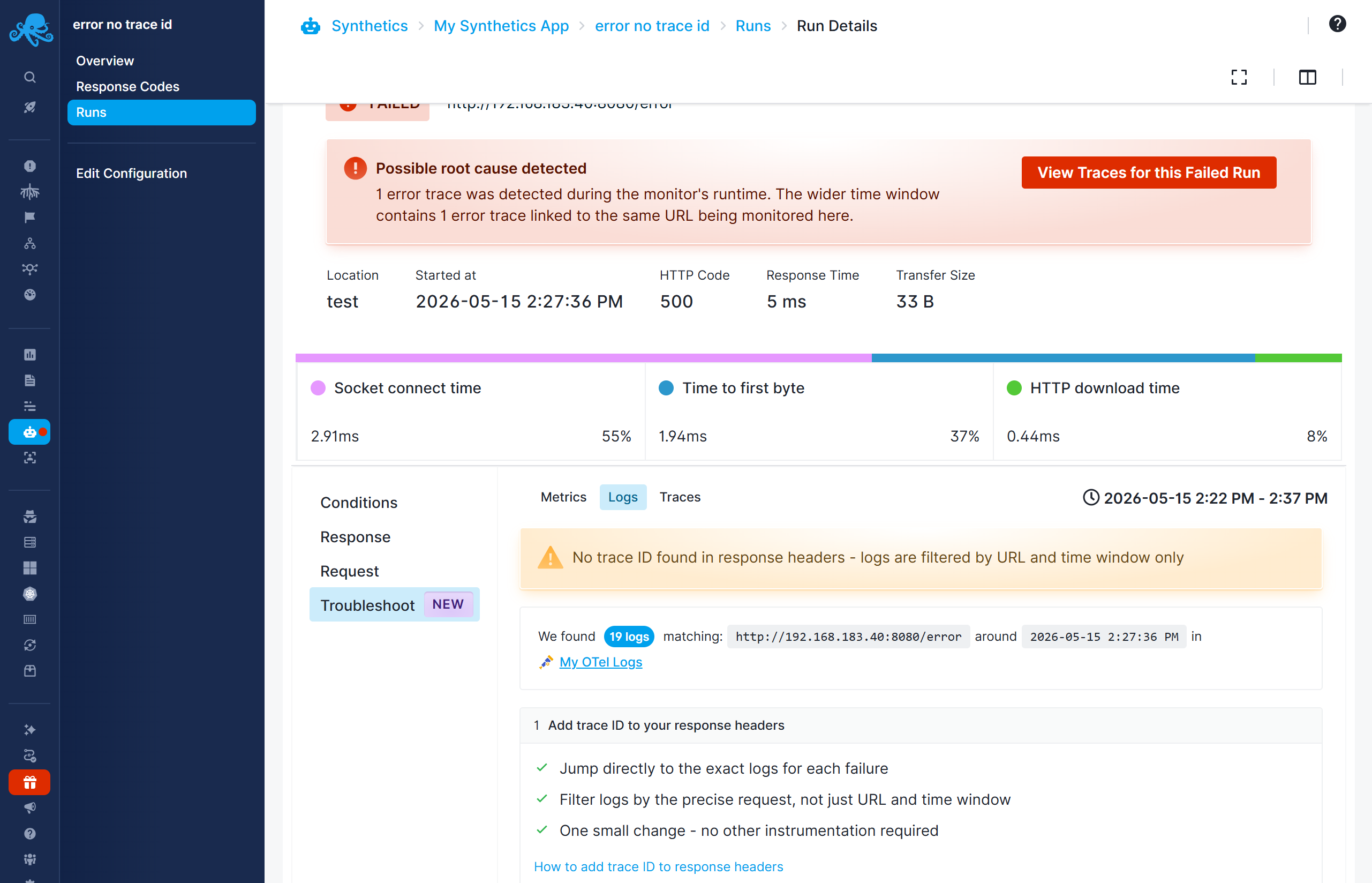Viewport: 1372px width, 883px height.
Task: Select Runs in the side menu
Action: pyautogui.click(x=162, y=113)
